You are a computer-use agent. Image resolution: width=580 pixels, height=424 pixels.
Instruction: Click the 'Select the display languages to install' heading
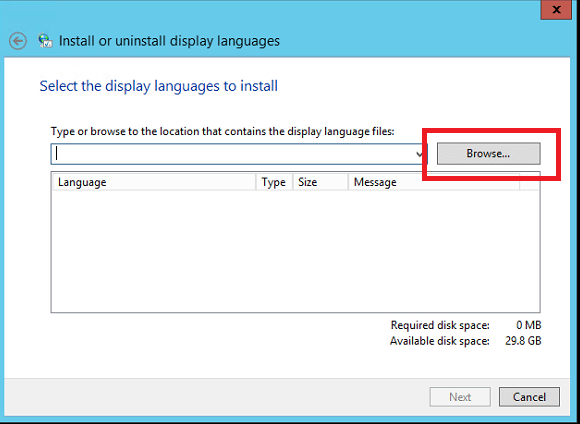tap(159, 86)
